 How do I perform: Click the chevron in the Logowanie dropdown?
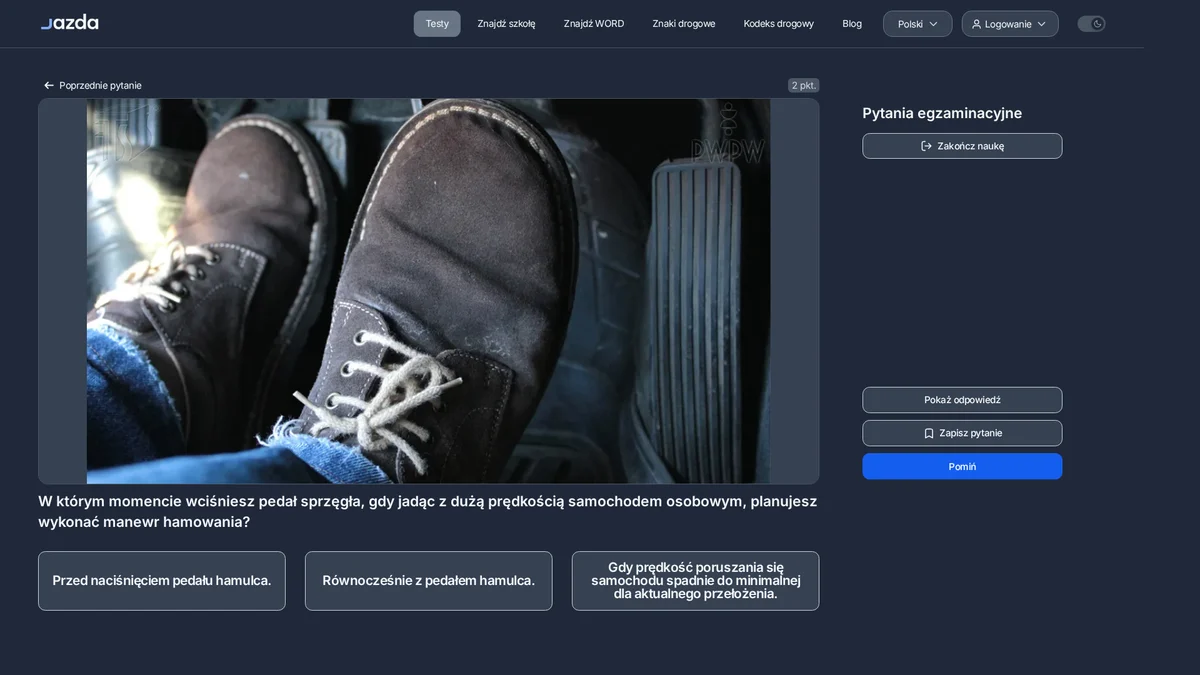click(x=1041, y=24)
